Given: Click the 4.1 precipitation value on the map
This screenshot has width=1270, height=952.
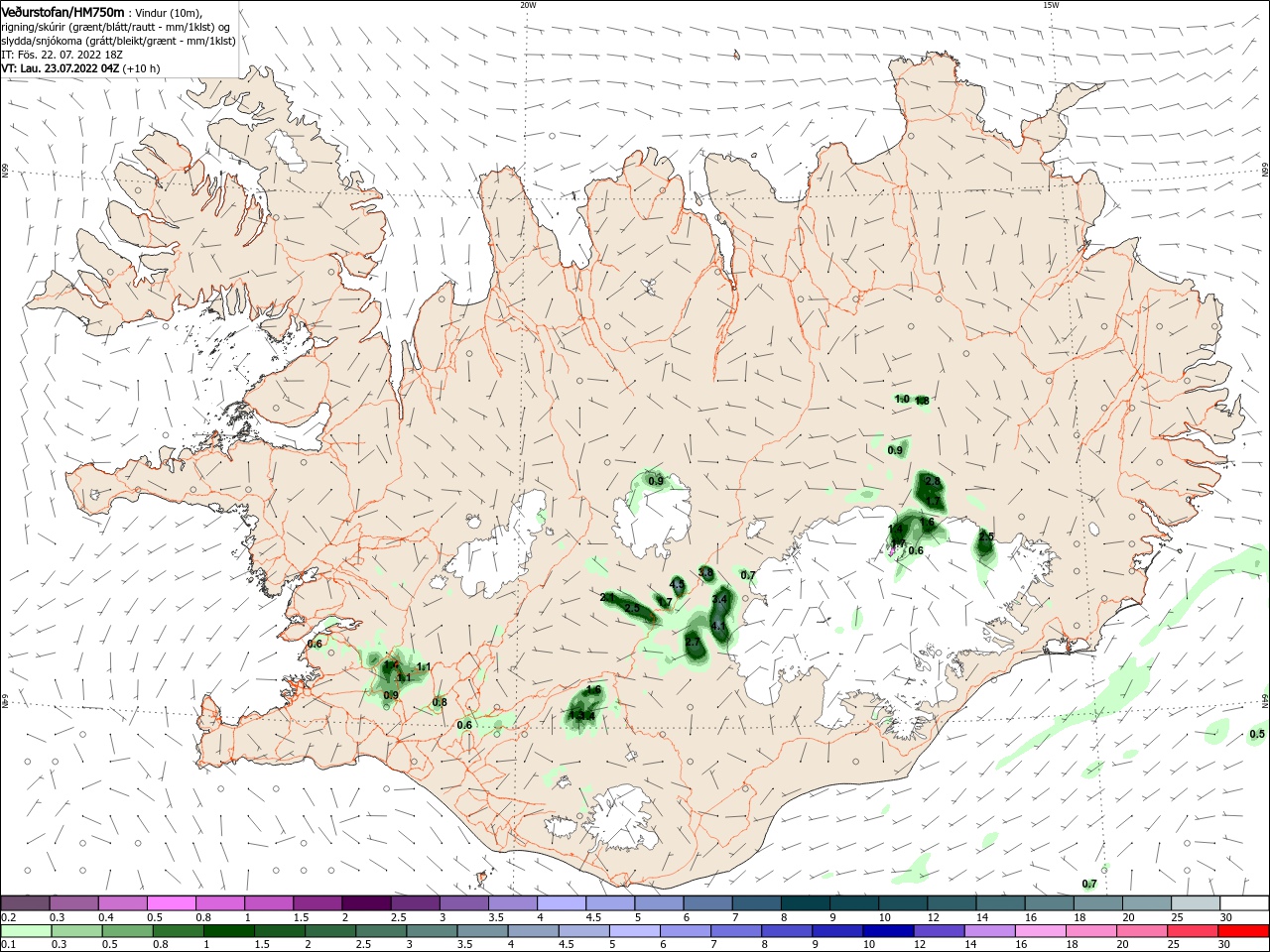Looking at the screenshot, I should click(719, 626).
